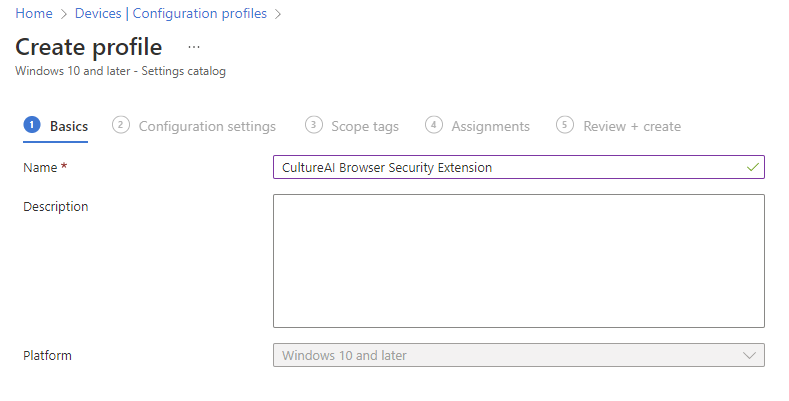Click inside the Name text field
This screenshot has width=789, height=401.
[500, 167]
